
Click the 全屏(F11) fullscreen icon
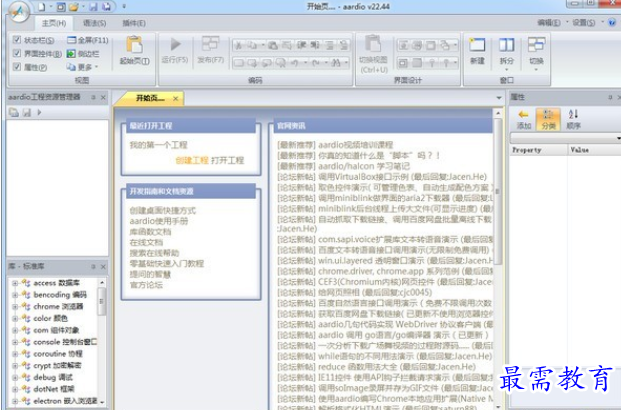coord(71,40)
